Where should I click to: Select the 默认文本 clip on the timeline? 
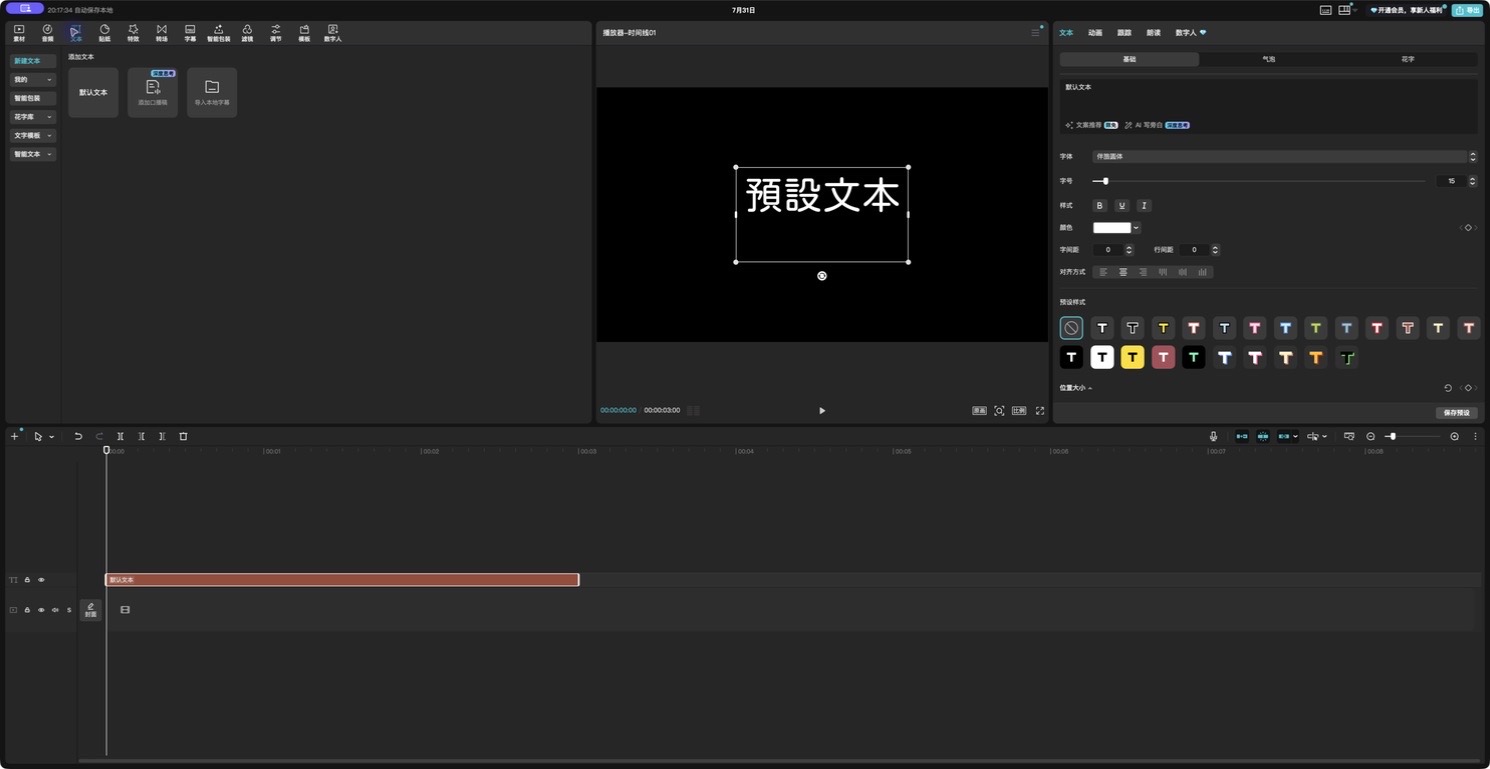click(342, 580)
